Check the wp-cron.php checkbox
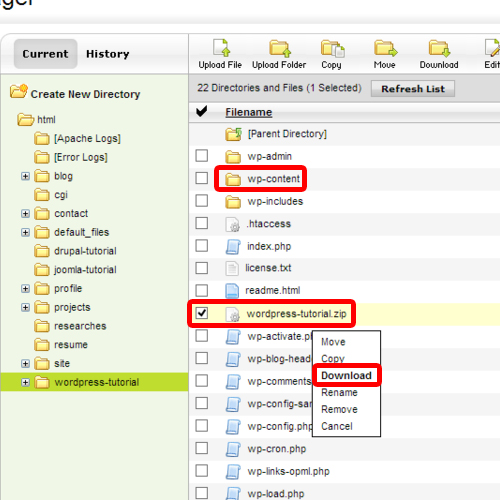500x500 pixels. pyautogui.click(x=202, y=448)
